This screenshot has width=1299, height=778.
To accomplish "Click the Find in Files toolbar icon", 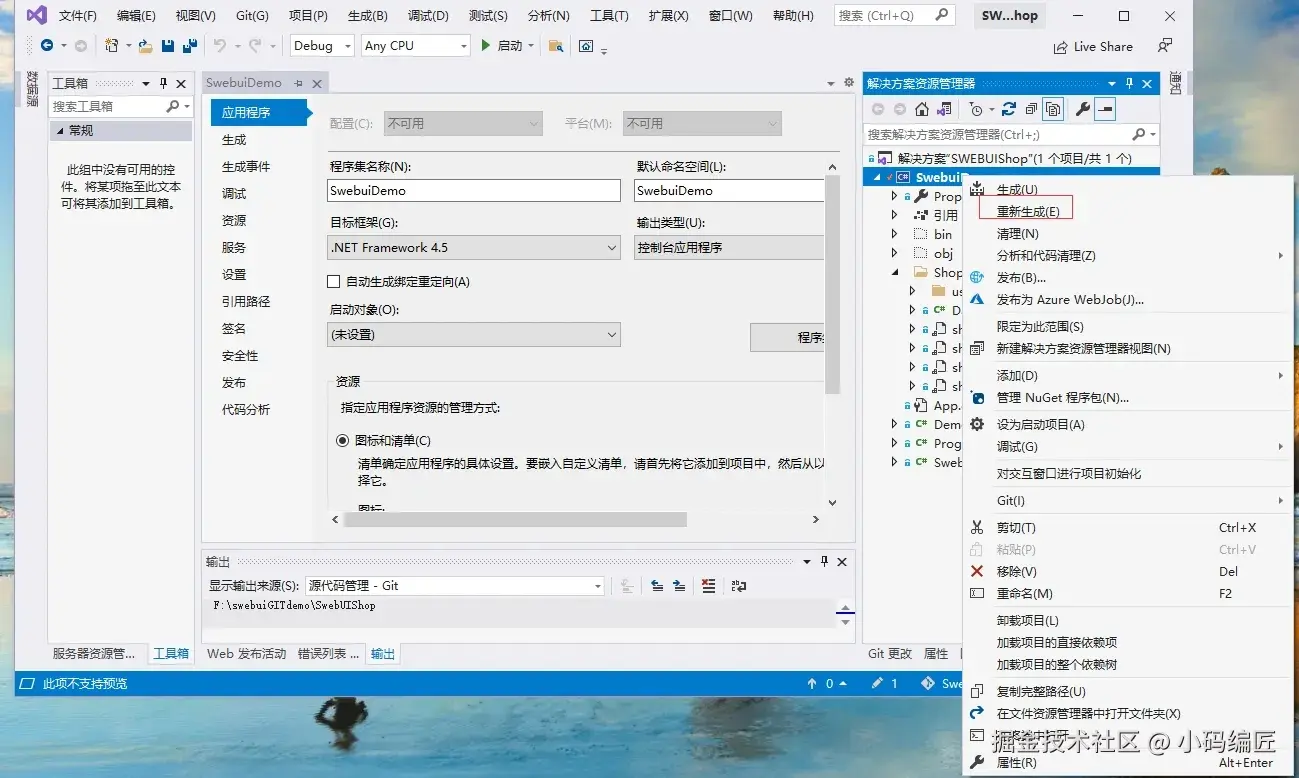I will click(x=556, y=46).
